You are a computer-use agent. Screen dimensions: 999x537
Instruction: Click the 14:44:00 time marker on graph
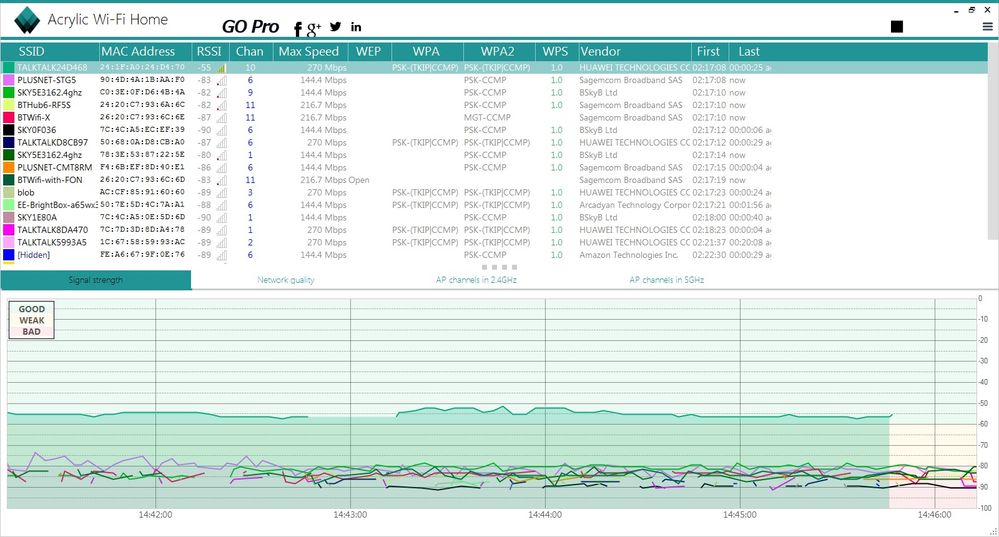(545, 515)
